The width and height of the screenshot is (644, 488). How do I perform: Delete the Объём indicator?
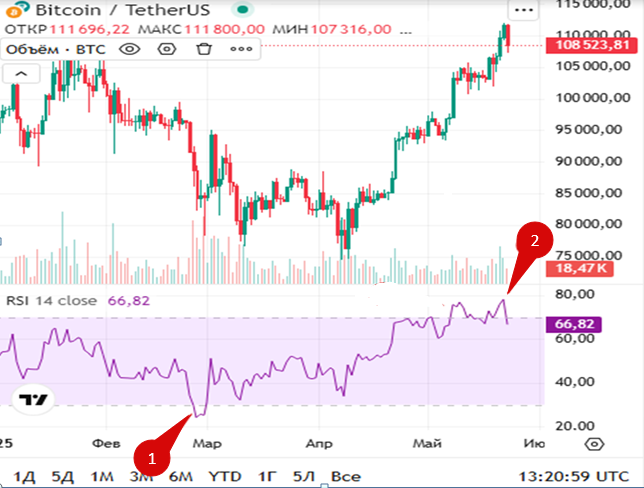point(204,48)
